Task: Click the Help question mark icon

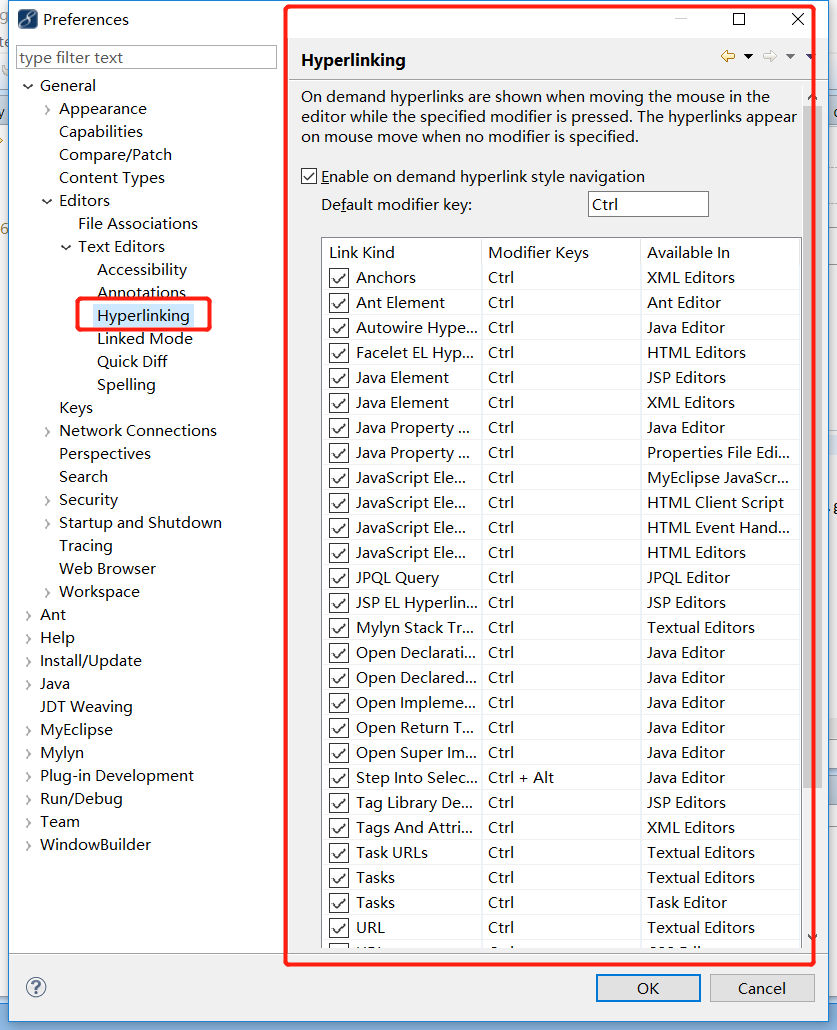Action: click(36, 987)
